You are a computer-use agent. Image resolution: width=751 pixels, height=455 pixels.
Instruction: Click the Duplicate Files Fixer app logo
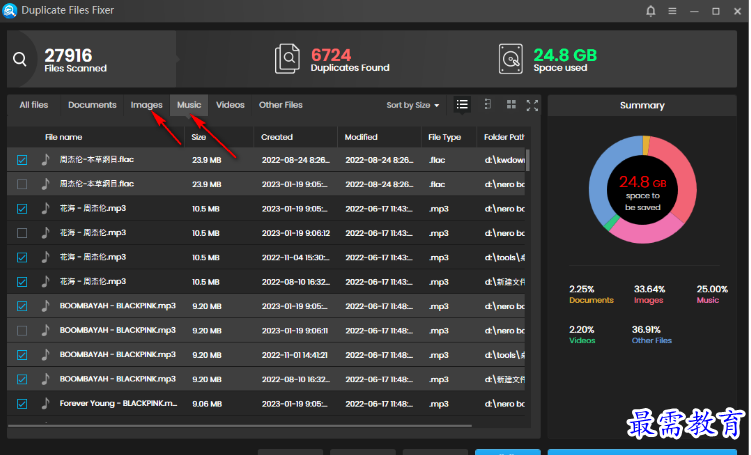click(x=10, y=10)
